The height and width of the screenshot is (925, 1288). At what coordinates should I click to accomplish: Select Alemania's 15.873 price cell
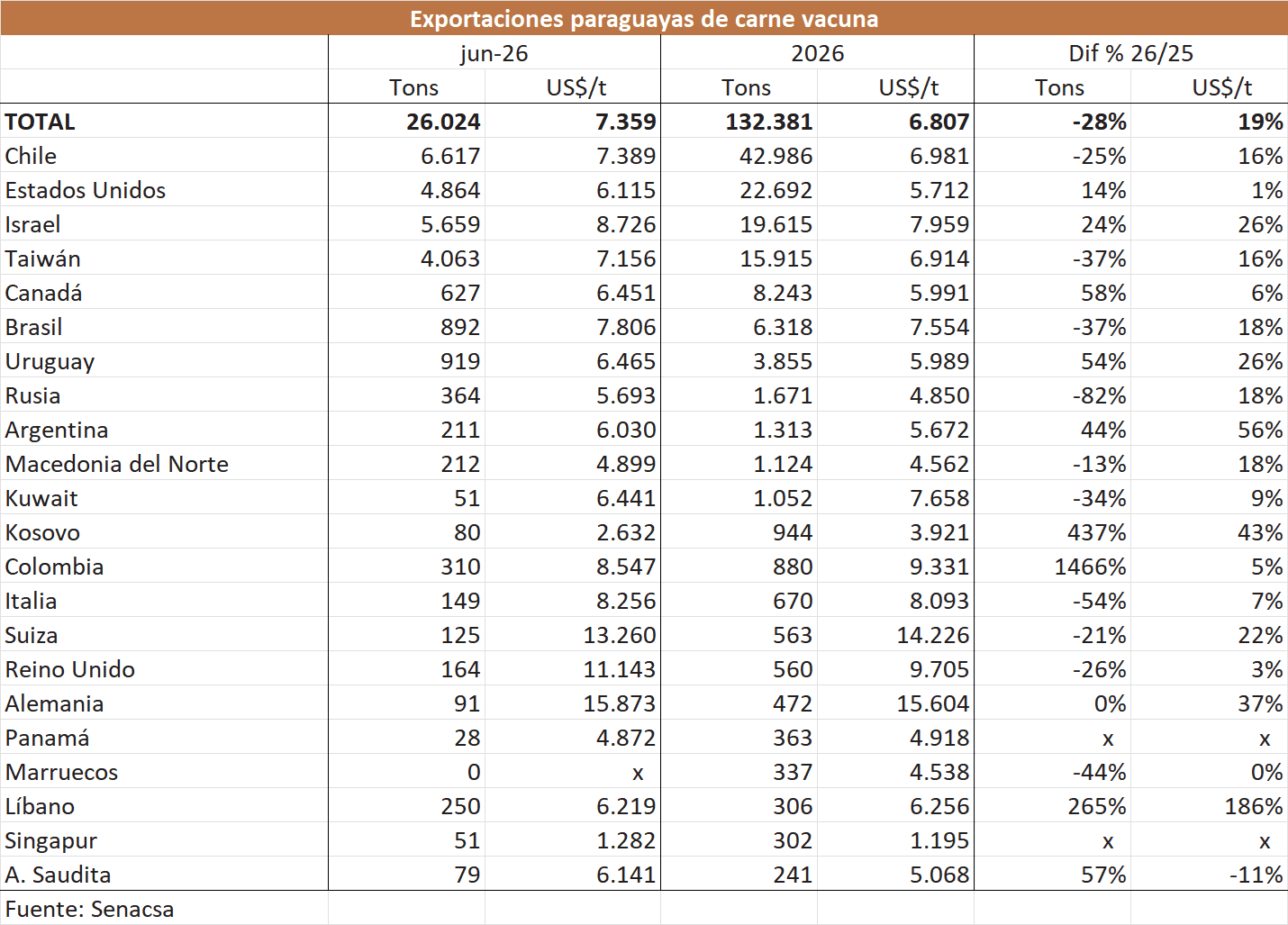coord(620,703)
